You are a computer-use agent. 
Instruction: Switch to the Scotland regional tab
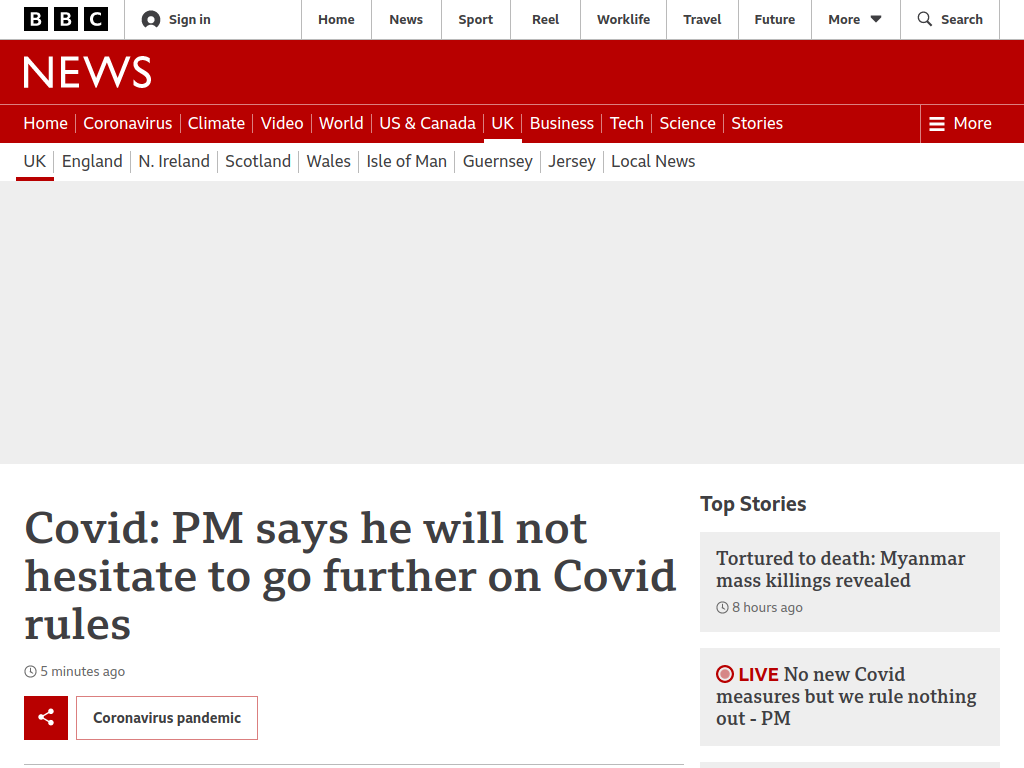[x=258, y=161]
